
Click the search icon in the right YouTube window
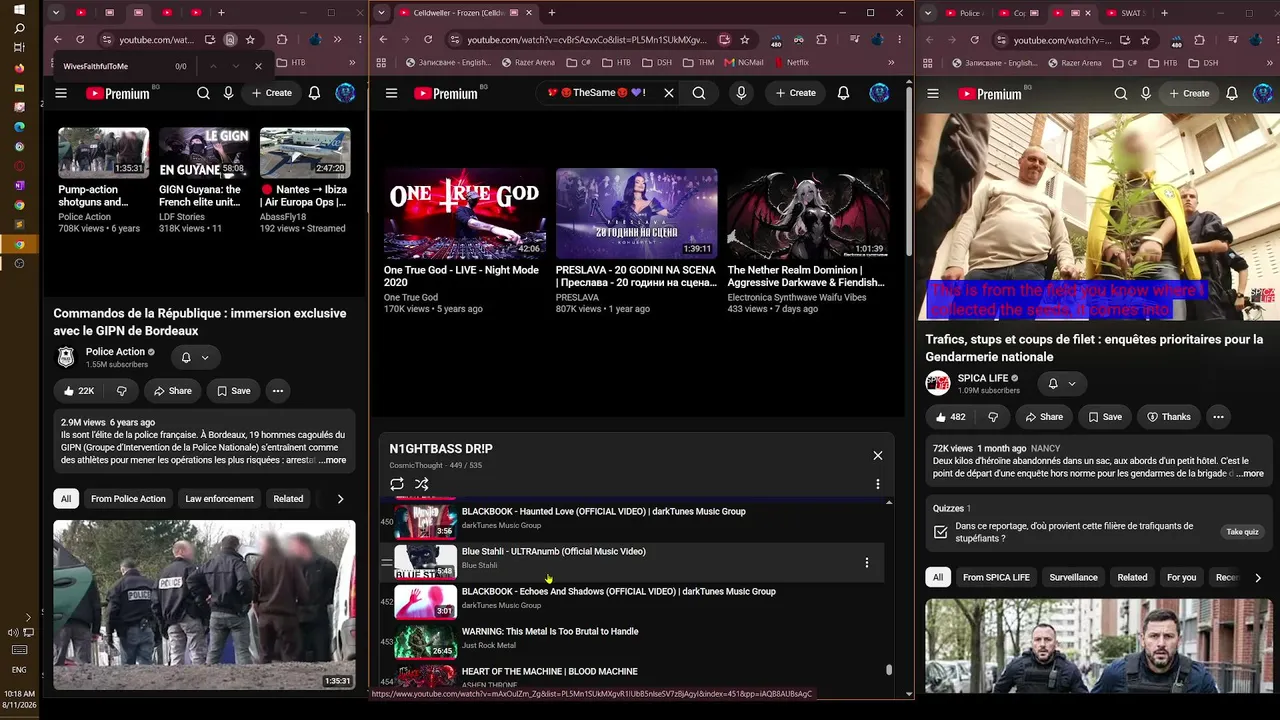click(1121, 94)
